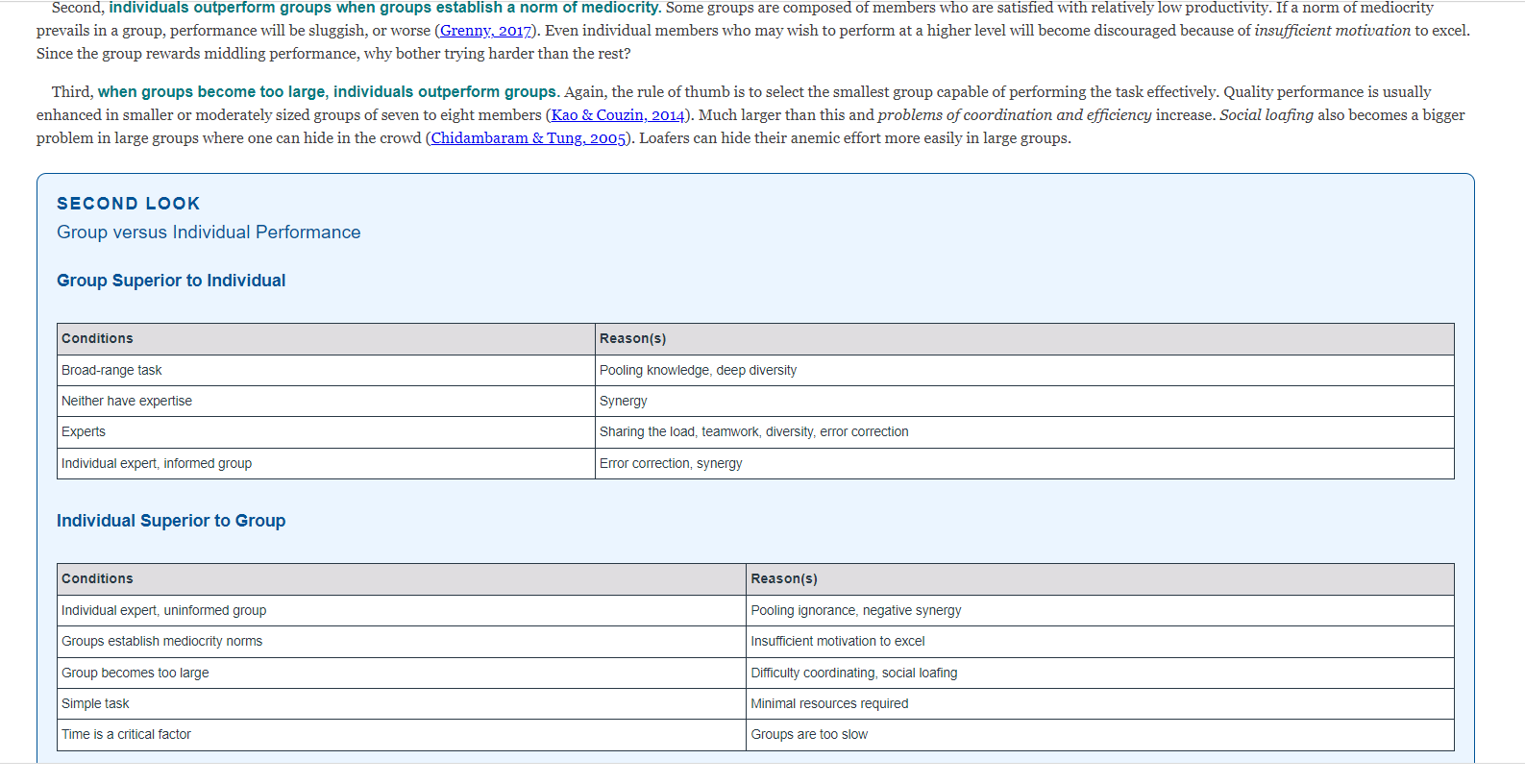Follow the Chidambaram & Tung, 2005 reference
This screenshot has height=784, width=1525.
pos(529,138)
